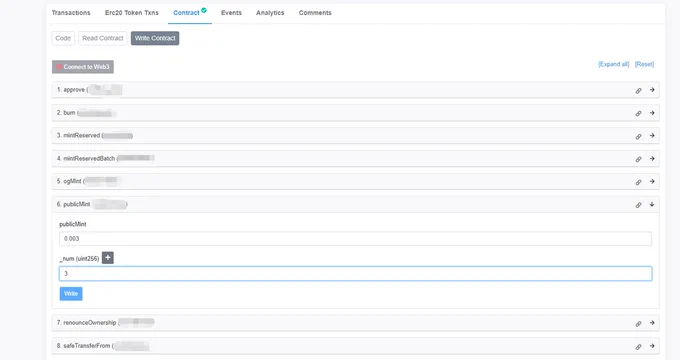Viewport: 680px width, 360px height.
Task: Expand the renounceOwnership function arrow
Action: point(652,323)
